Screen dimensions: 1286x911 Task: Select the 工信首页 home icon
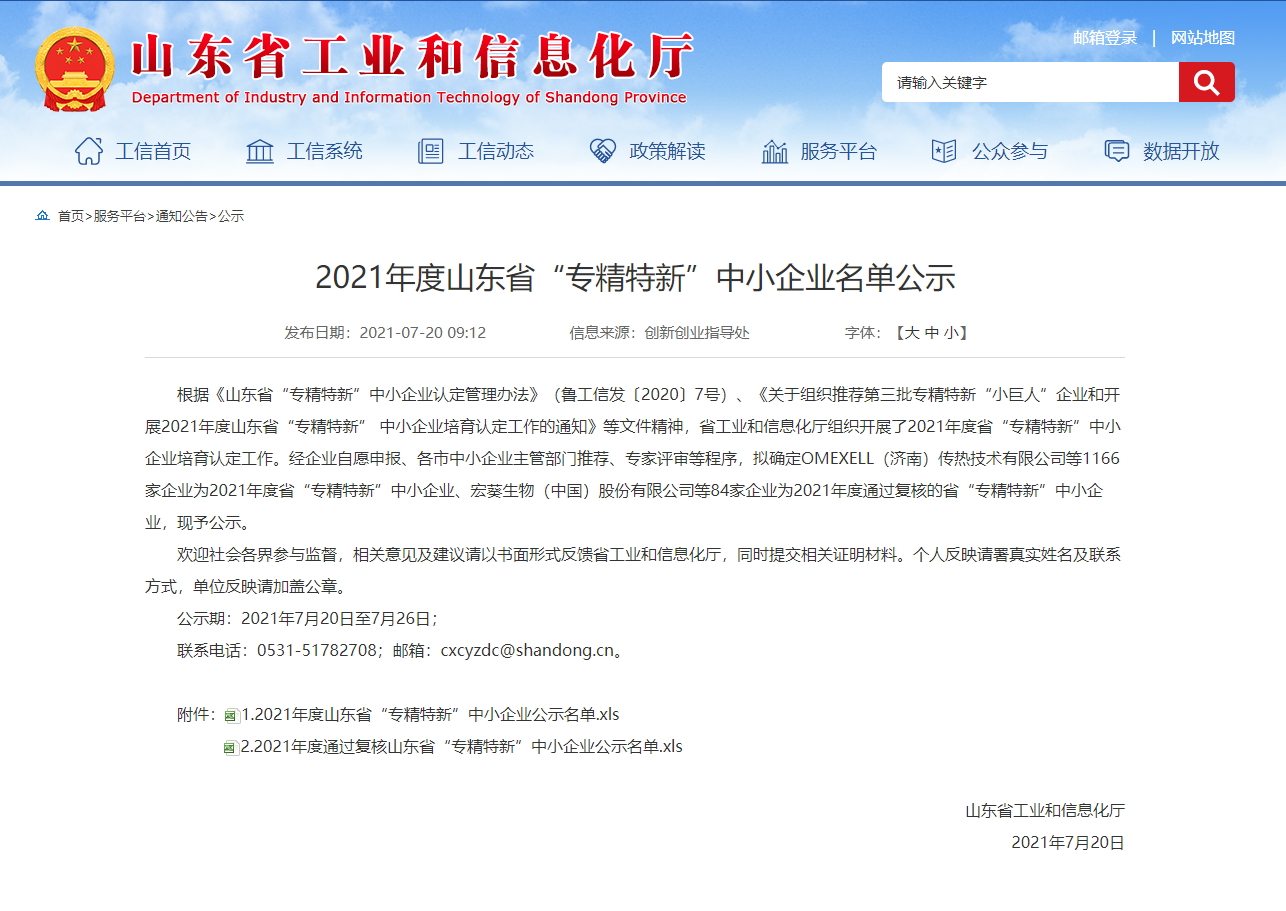[x=89, y=150]
